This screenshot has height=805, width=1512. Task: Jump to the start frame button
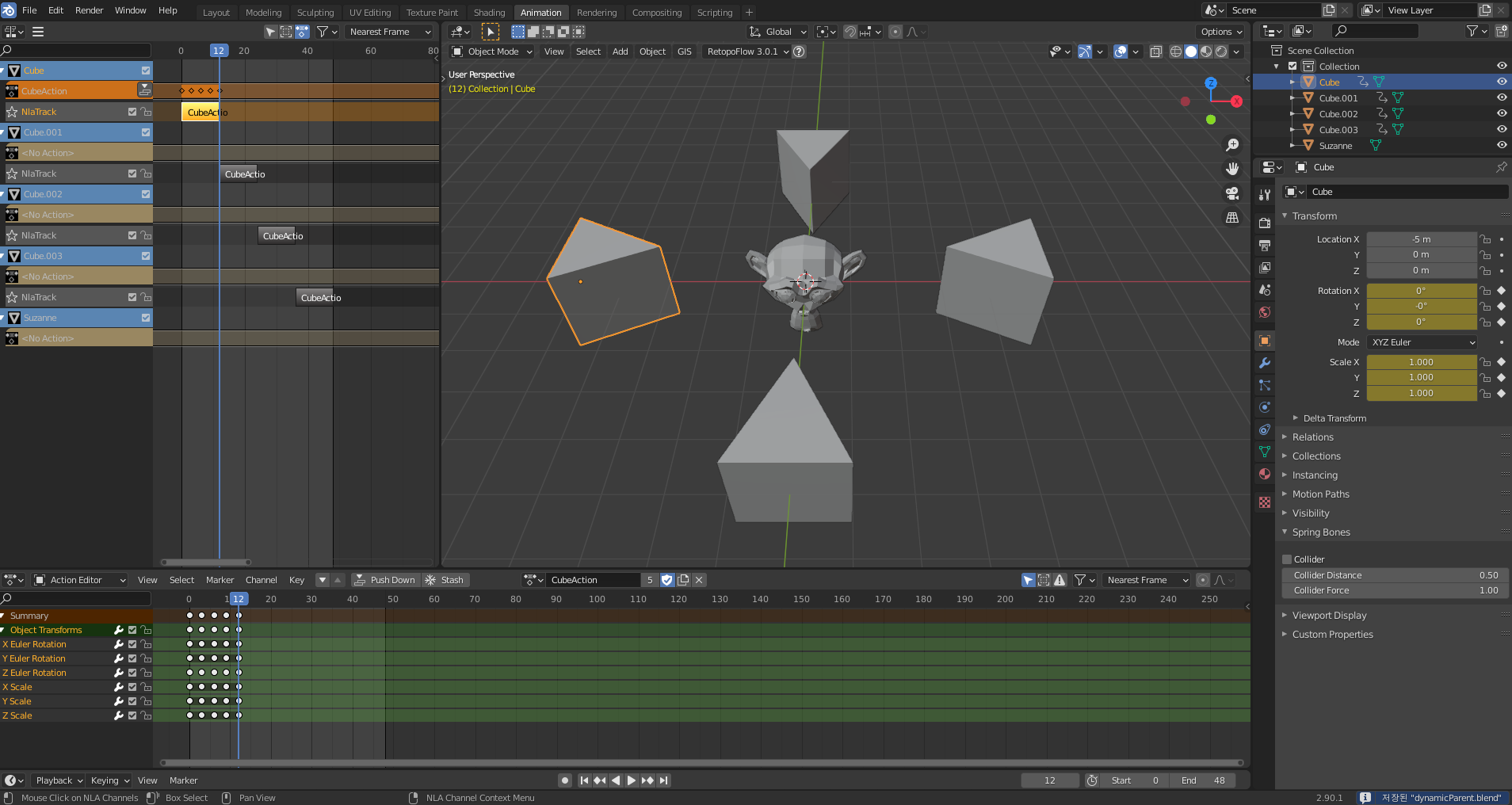click(x=584, y=780)
